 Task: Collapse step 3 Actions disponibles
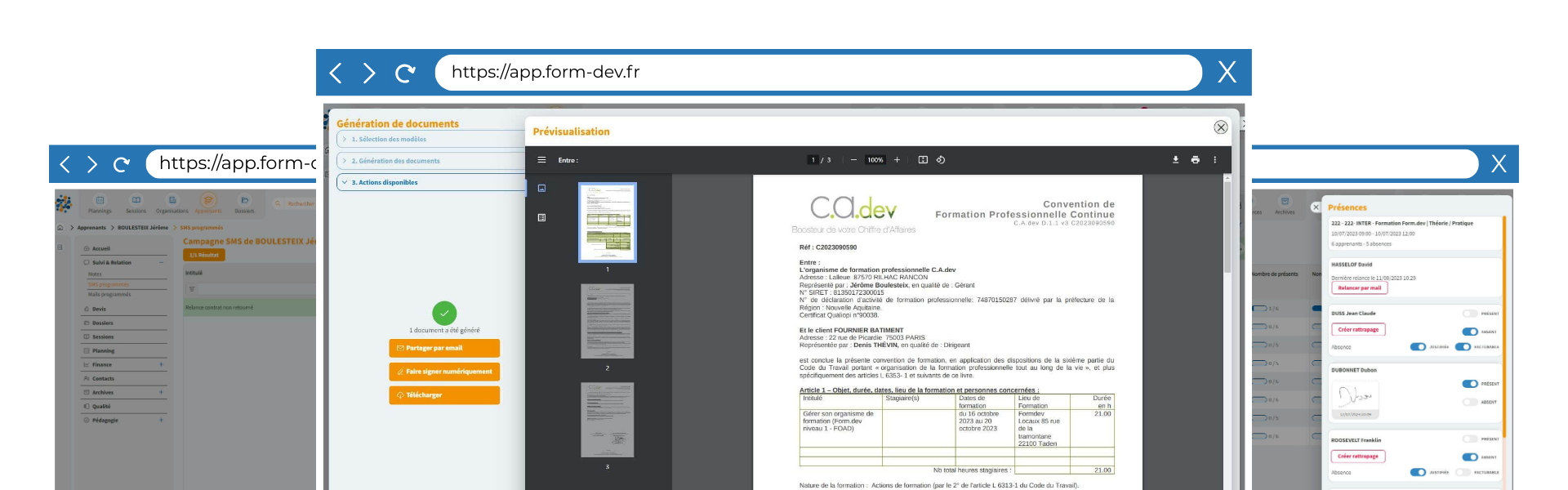tap(430, 182)
